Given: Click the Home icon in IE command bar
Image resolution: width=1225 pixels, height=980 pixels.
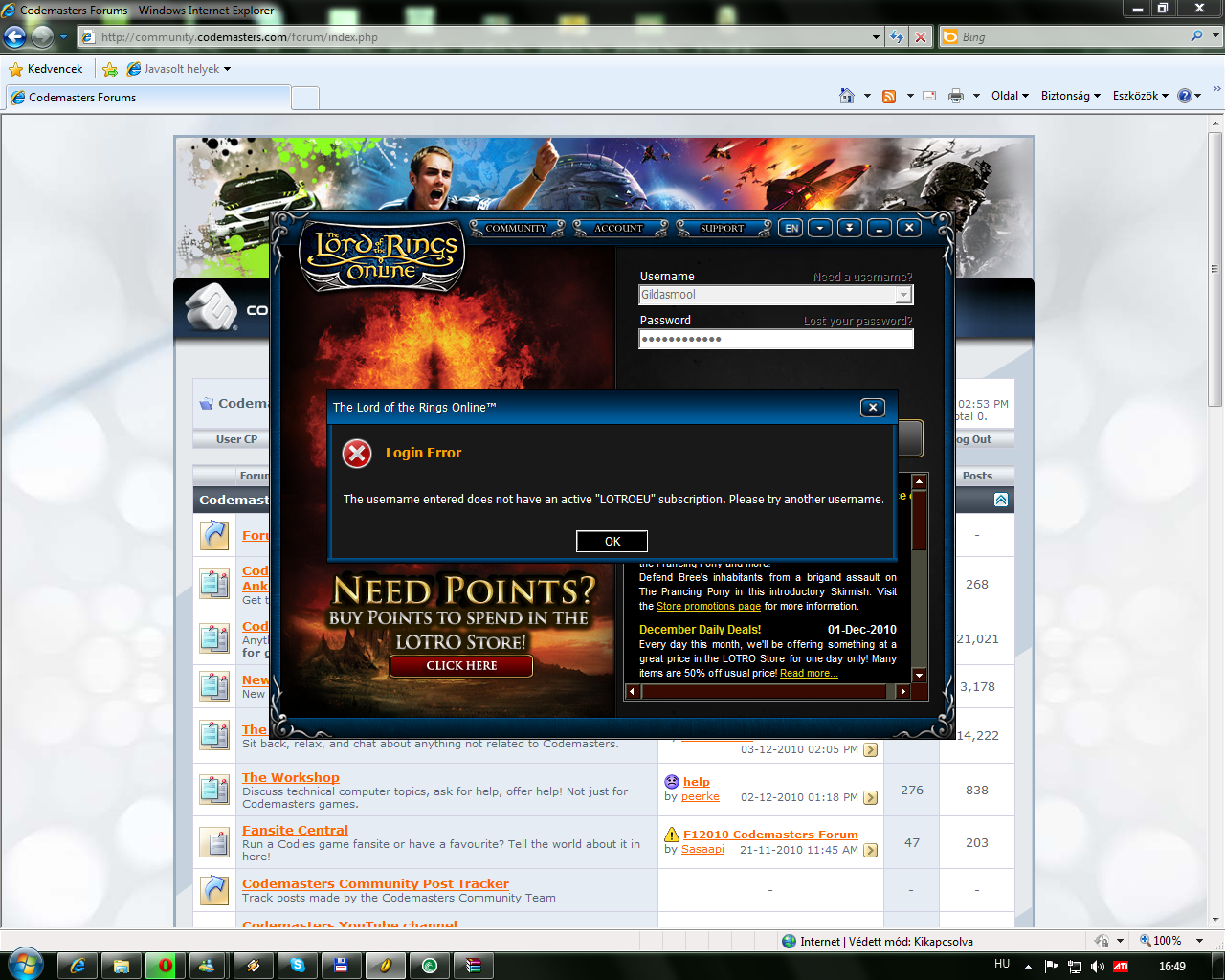Looking at the screenshot, I should pyautogui.click(x=846, y=96).
